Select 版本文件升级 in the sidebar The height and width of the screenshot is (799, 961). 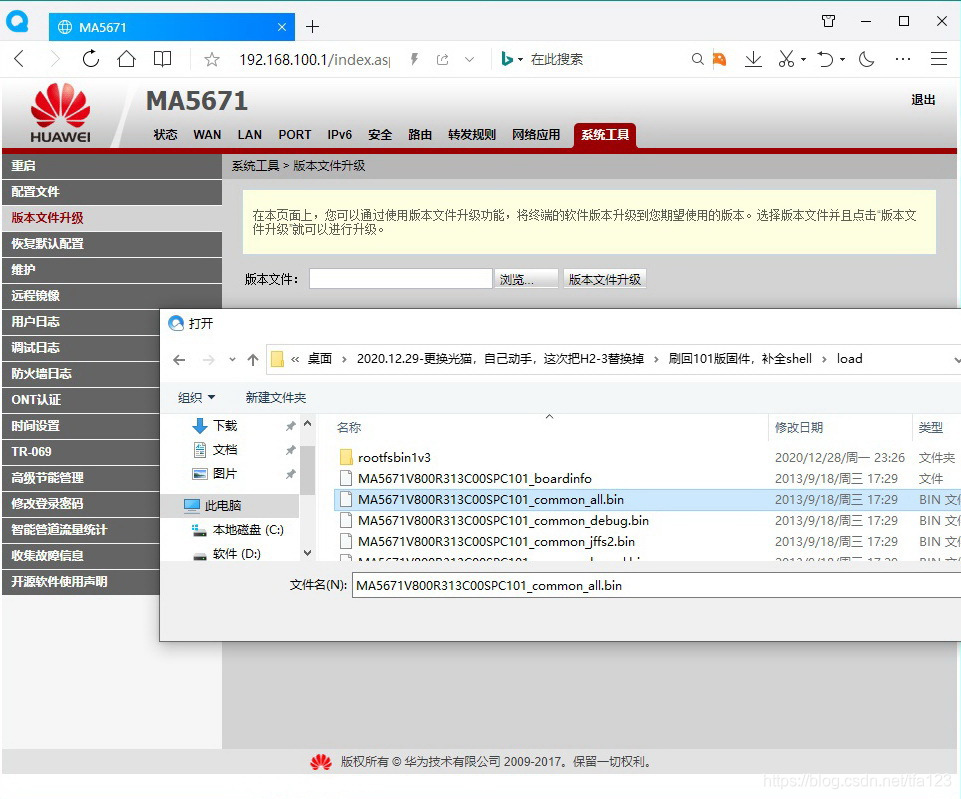tap(112, 218)
